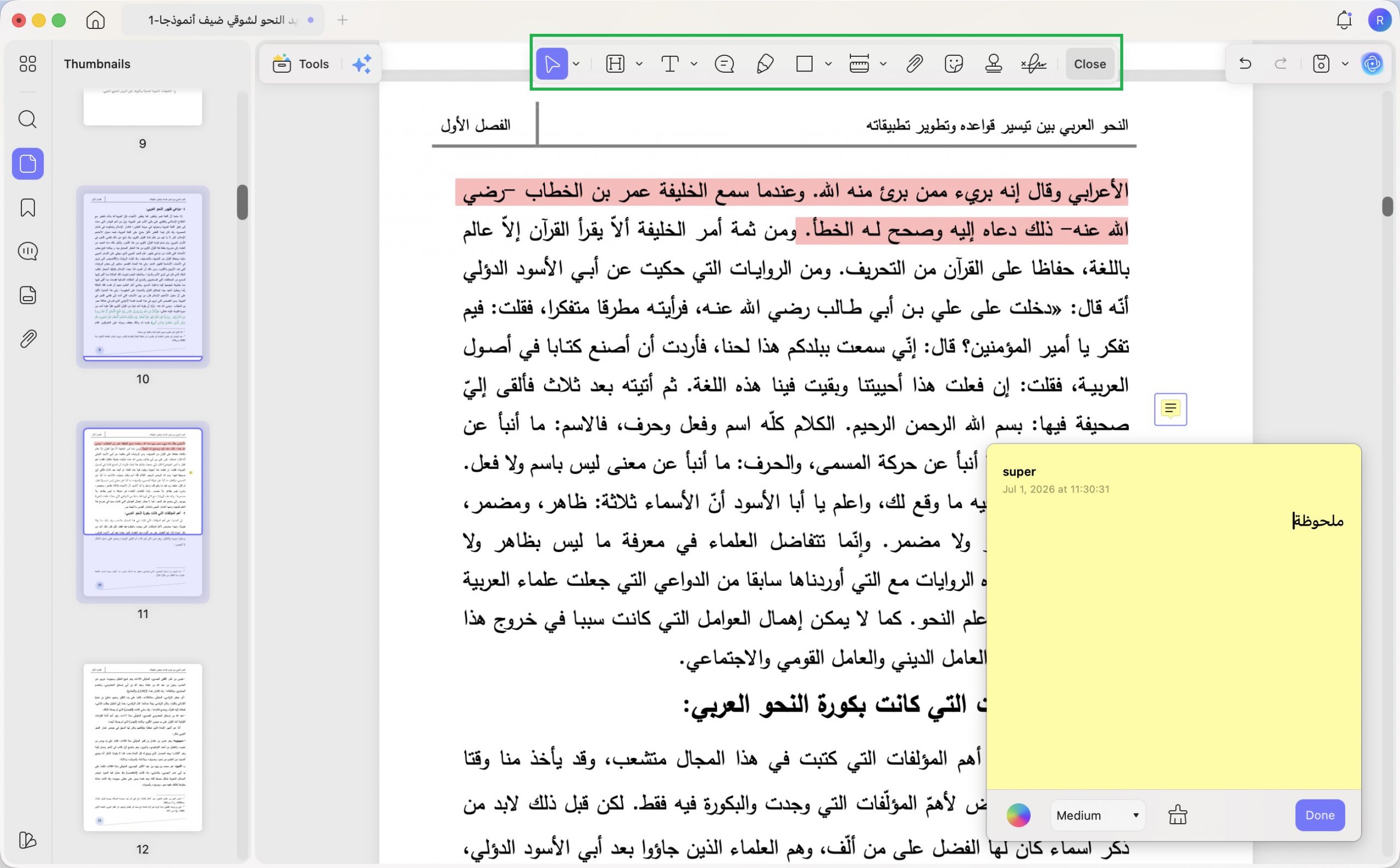Open the Medium font size dropdown
The width and height of the screenshot is (1400, 868).
tap(1098, 815)
